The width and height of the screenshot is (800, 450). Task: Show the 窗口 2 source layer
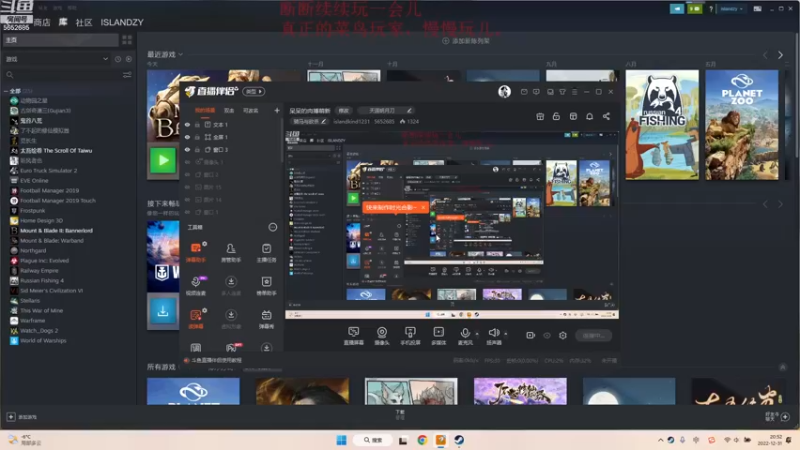[187, 174]
